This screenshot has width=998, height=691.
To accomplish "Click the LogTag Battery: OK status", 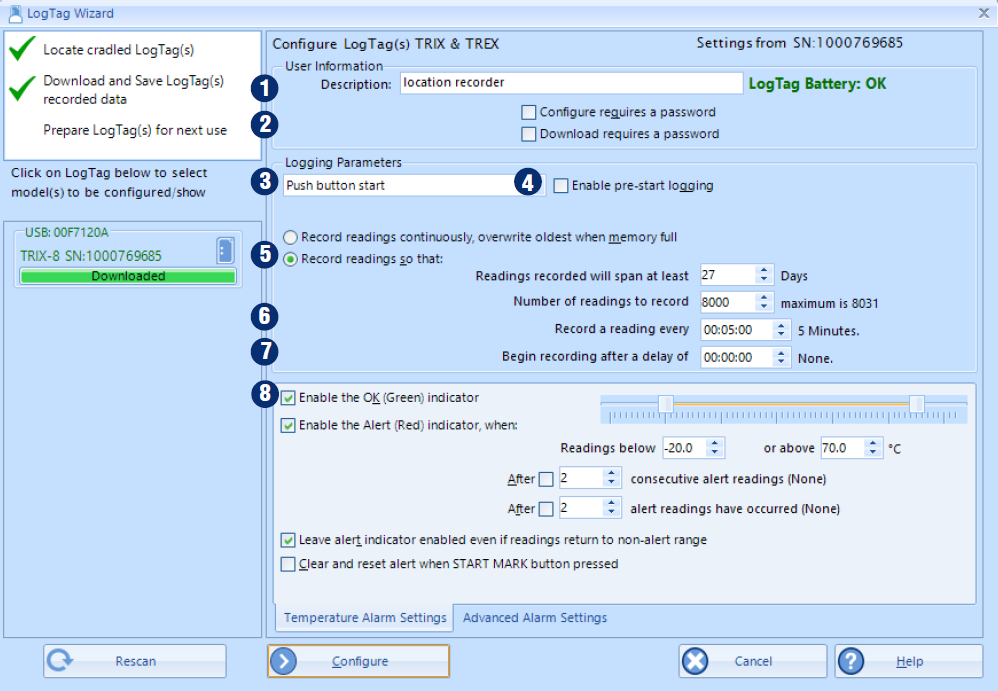I will pos(817,84).
